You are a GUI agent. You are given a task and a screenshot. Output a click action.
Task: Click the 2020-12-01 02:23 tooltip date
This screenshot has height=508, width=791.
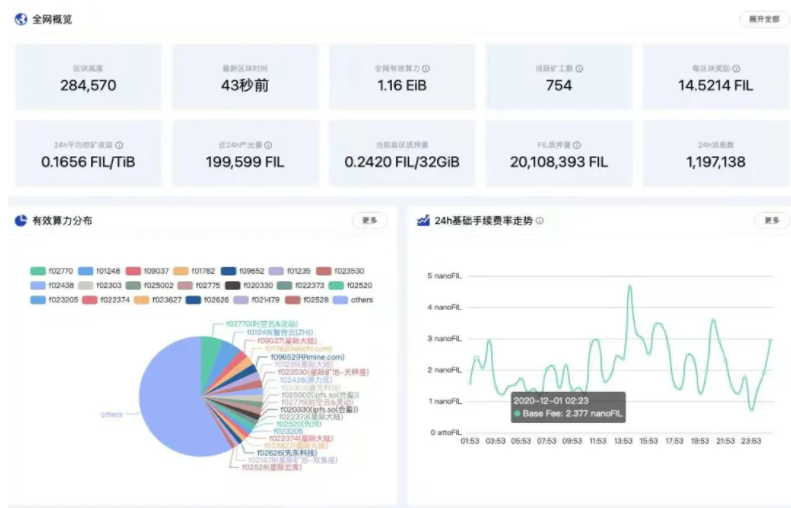click(x=551, y=401)
